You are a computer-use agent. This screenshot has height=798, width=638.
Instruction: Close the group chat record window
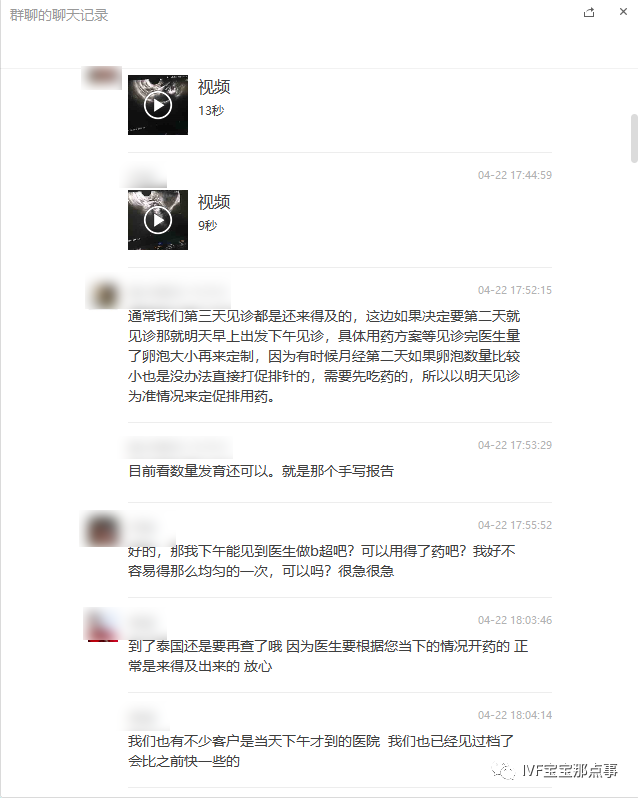click(x=623, y=12)
